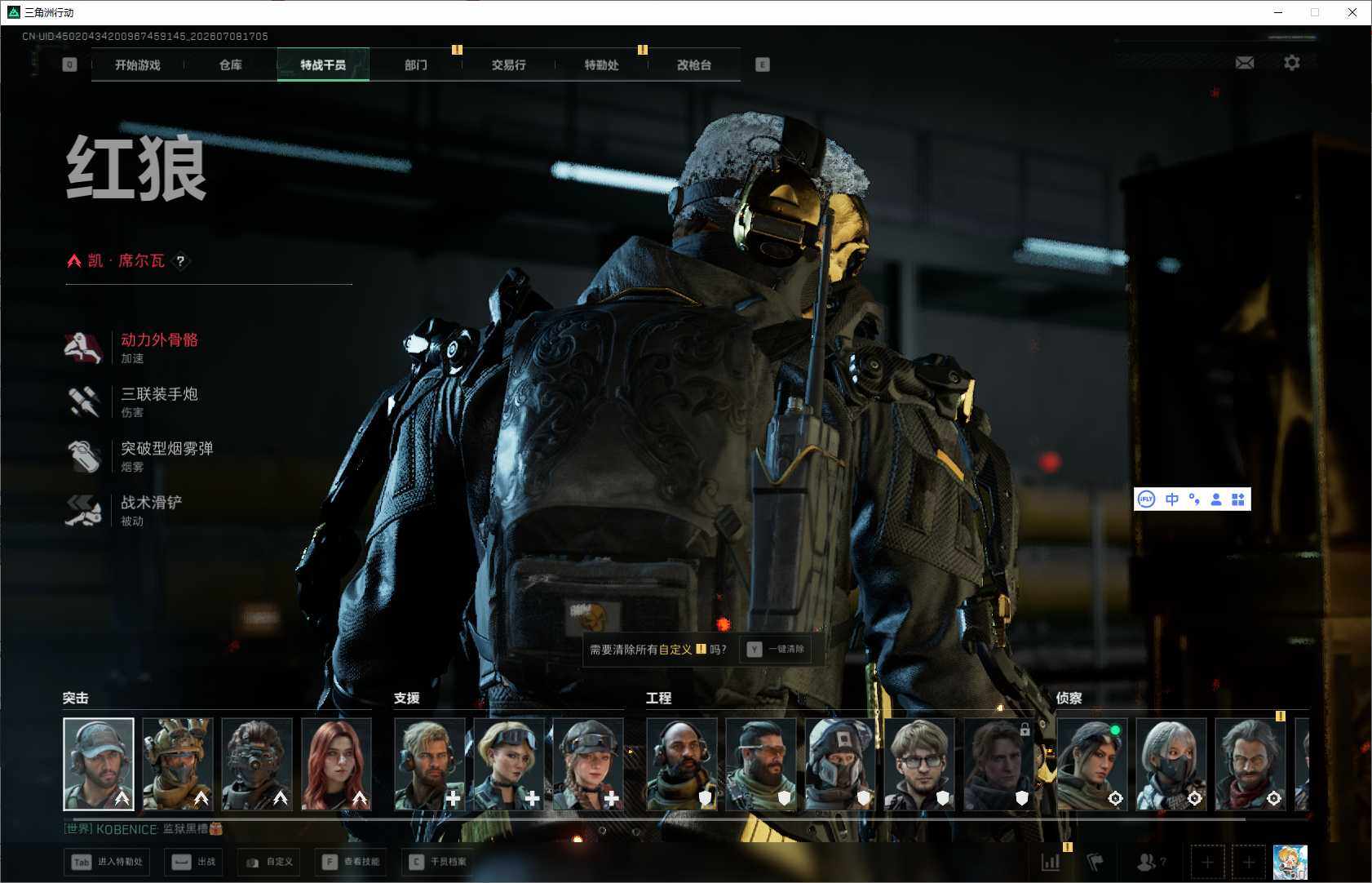Select the red-haired assault operator portrait
1372x883 pixels.
(336, 764)
